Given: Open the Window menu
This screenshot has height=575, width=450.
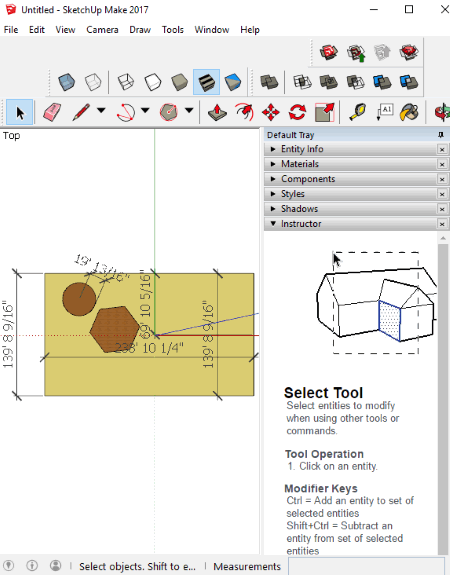Looking at the screenshot, I should (212, 30).
